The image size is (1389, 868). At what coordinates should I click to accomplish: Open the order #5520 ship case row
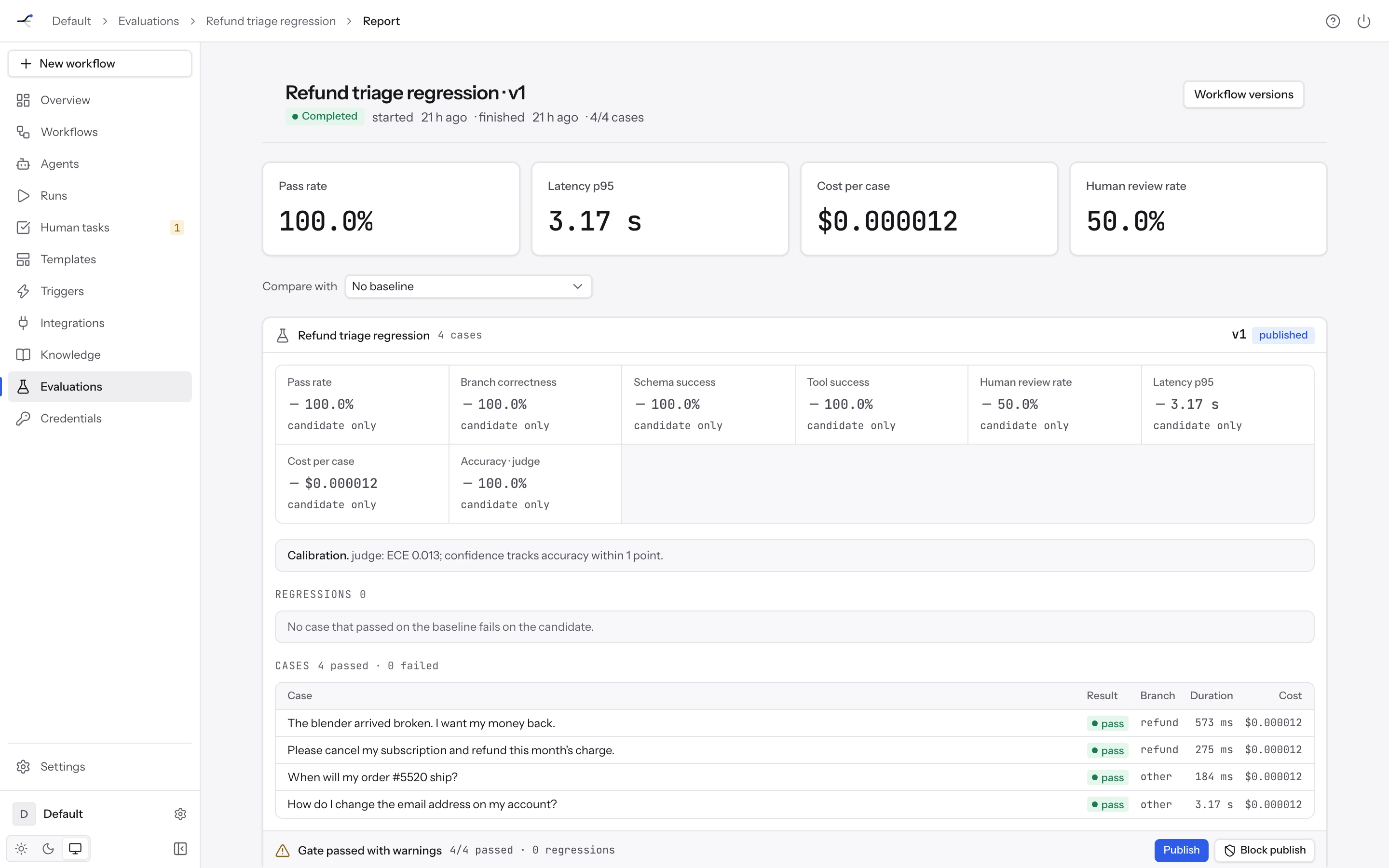click(794, 777)
